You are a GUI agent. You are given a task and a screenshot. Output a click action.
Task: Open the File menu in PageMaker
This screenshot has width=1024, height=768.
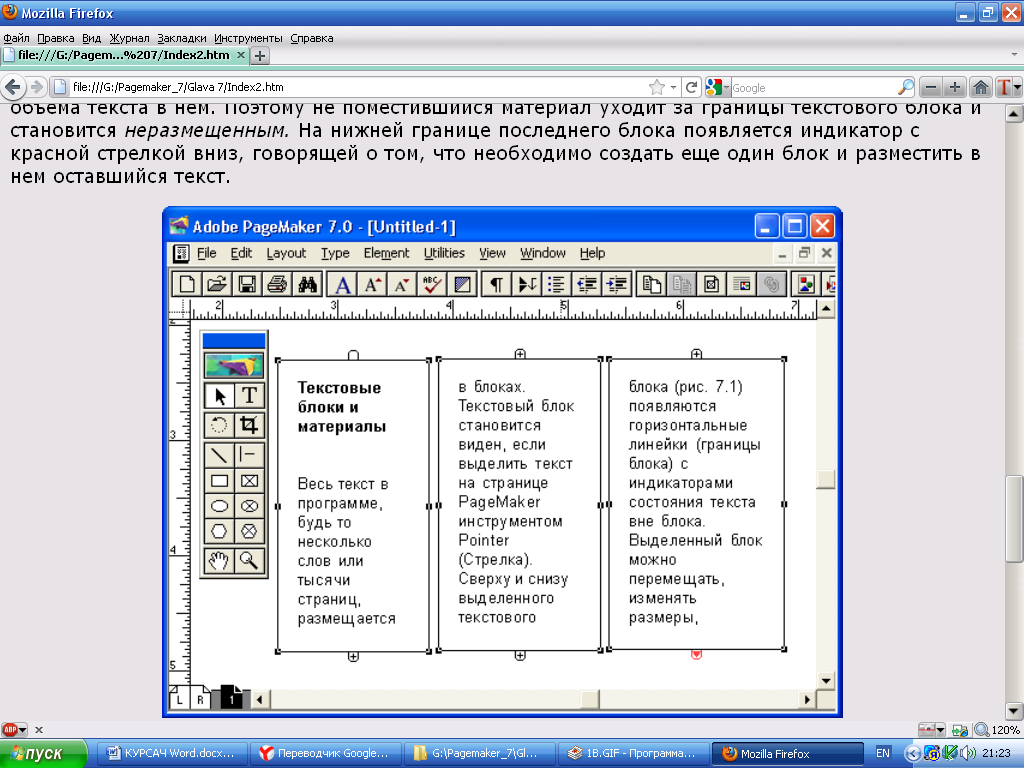[x=206, y=253]
